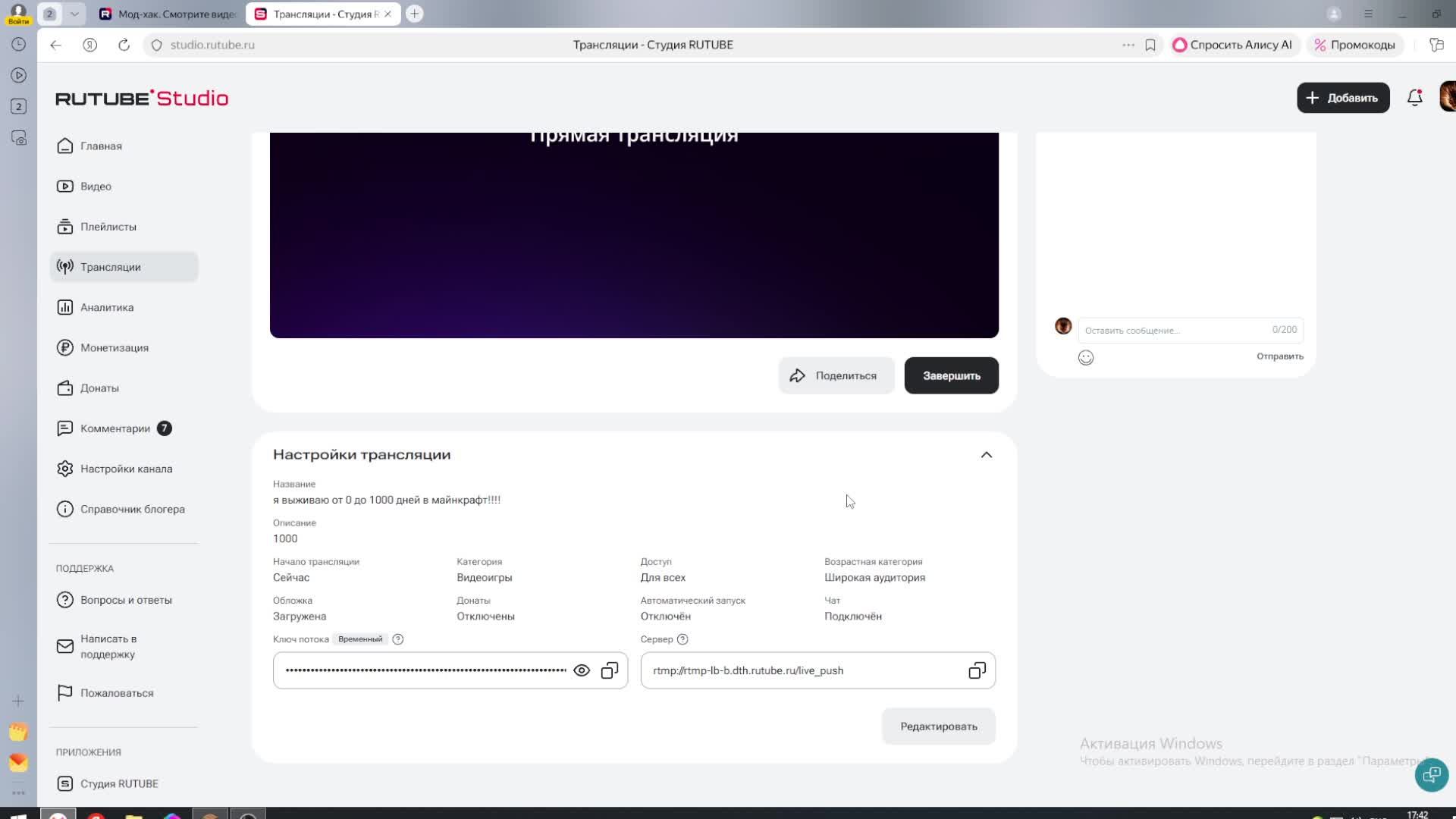Collapse the broadcast settings section
1456x819 pixels.
point(986,455)
